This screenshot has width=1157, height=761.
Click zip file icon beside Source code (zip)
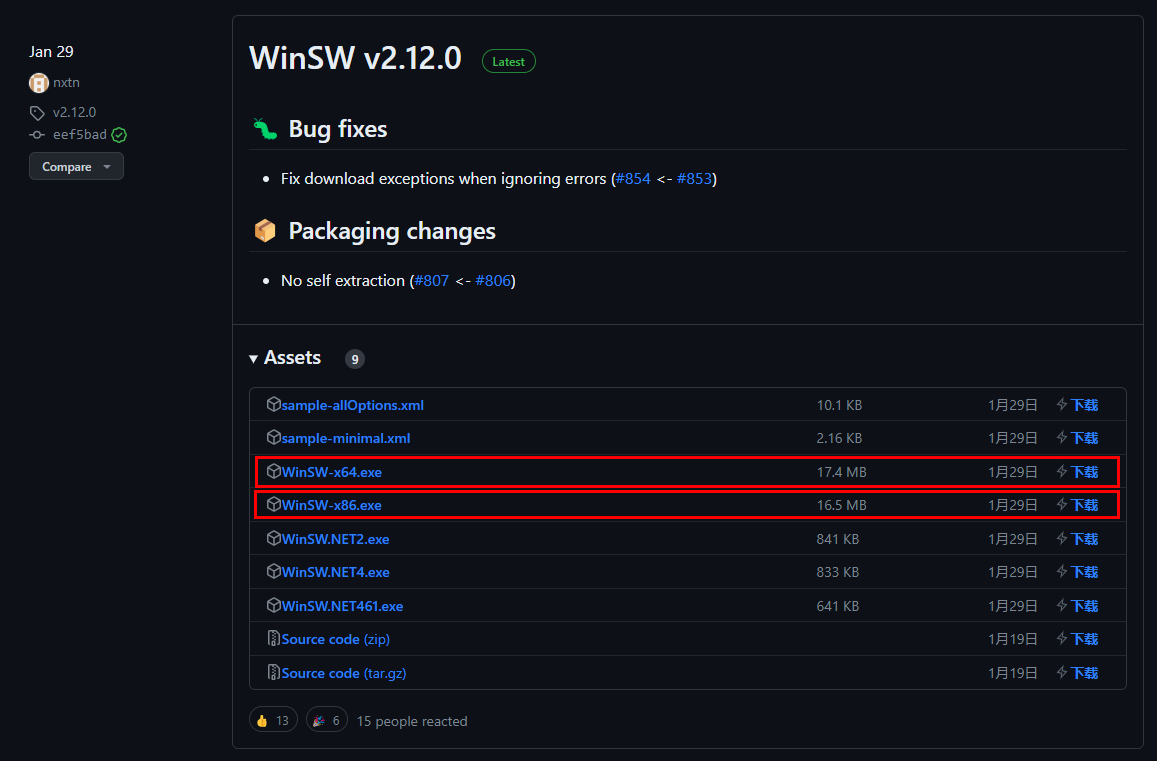point(274,639)
